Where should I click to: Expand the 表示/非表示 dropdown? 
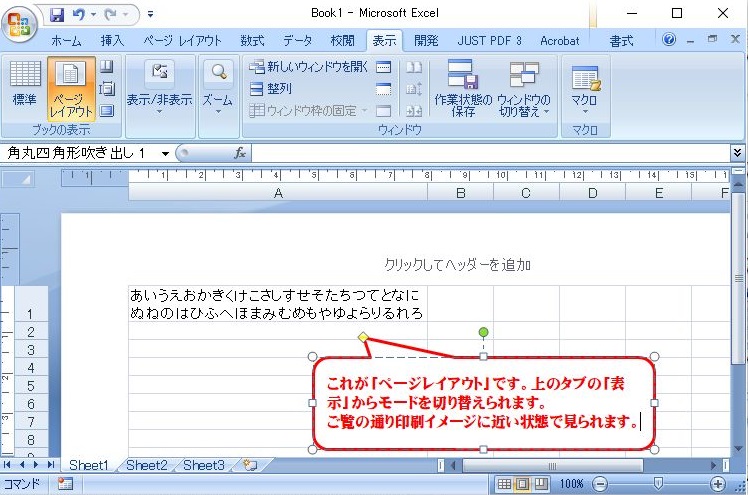click(159, 88)
